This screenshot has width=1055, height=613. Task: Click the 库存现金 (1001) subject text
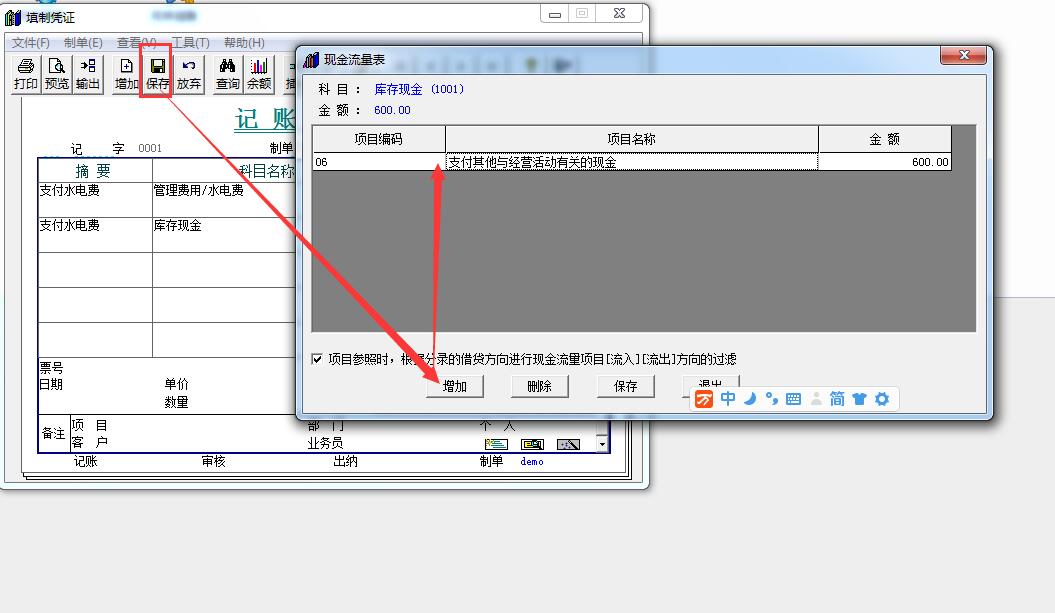[419, 89]
